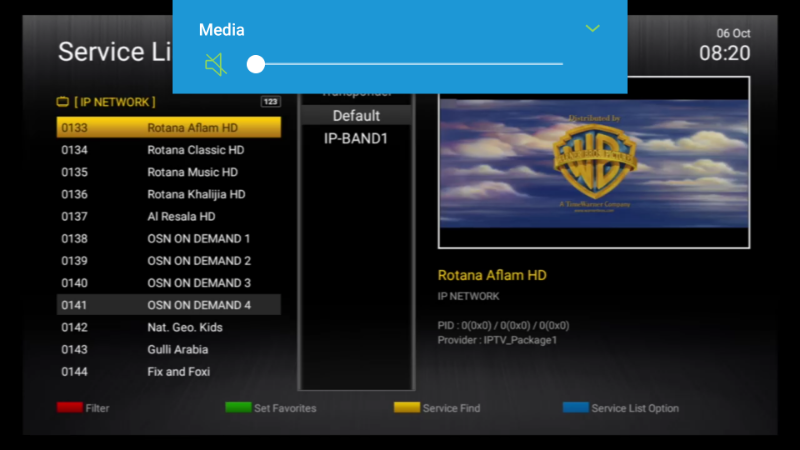Select channel 0140 OSN ON DEMAND 3
The height and width of the screenshot is (450, 800).
click(x=168, y=283)
